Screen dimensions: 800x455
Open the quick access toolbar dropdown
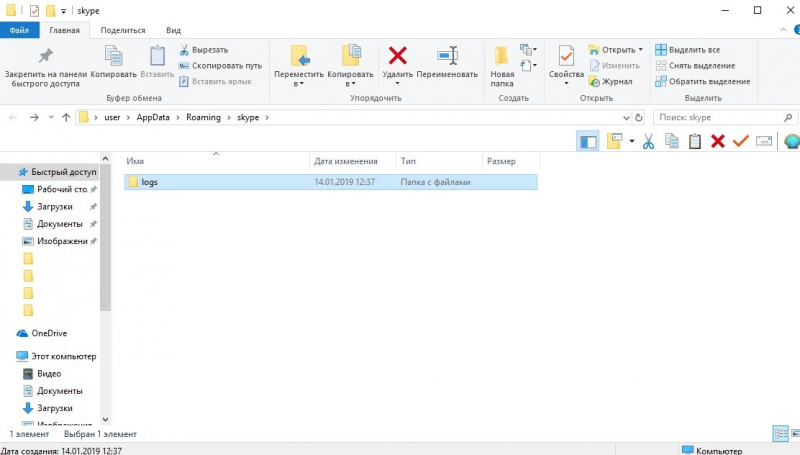pyautogui.click(x=63, y=11)
